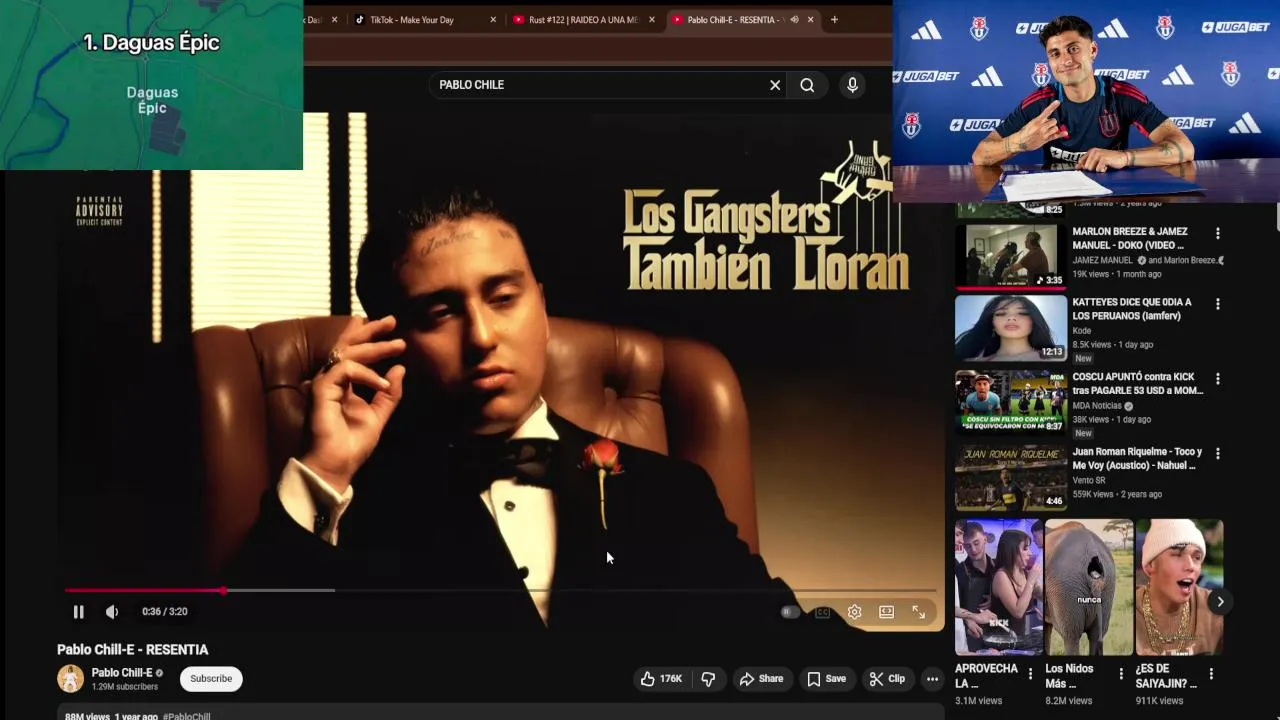This screenshot has width=1280, height=720.
Task: Like the video with 176K likes
Action: [661, 679]
